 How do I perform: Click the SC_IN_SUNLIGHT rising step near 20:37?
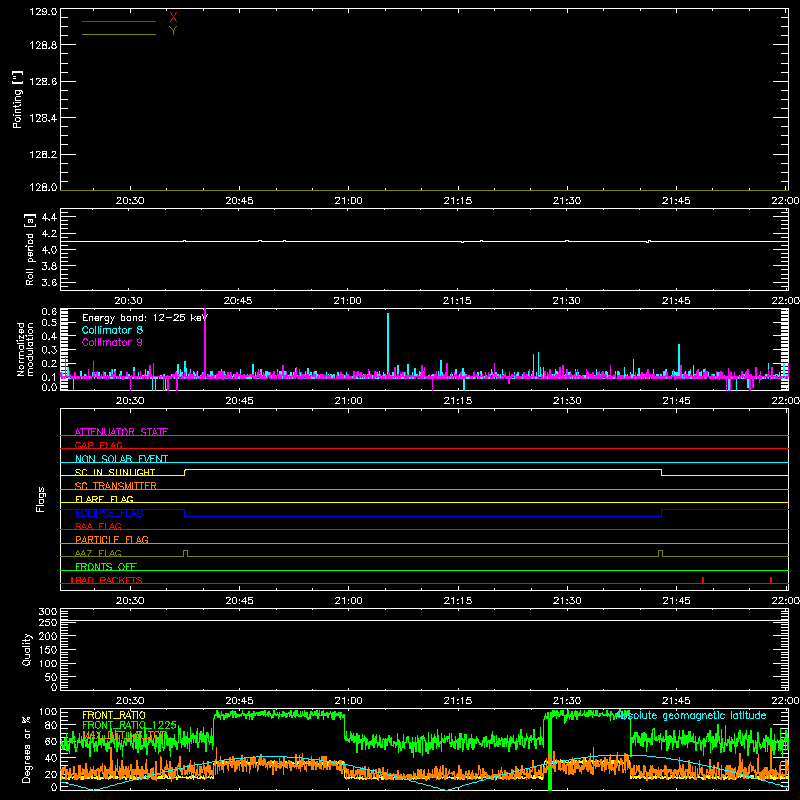tap(185, 472)
